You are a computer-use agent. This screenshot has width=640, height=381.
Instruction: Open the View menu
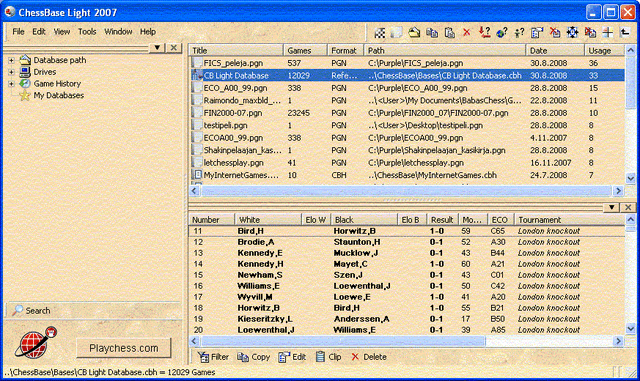coord(62,32)
